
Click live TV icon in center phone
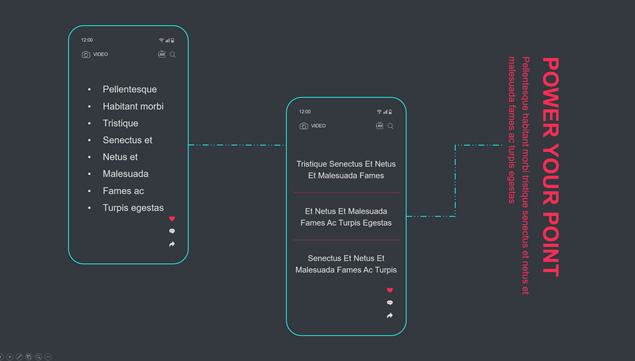(379, 126)
